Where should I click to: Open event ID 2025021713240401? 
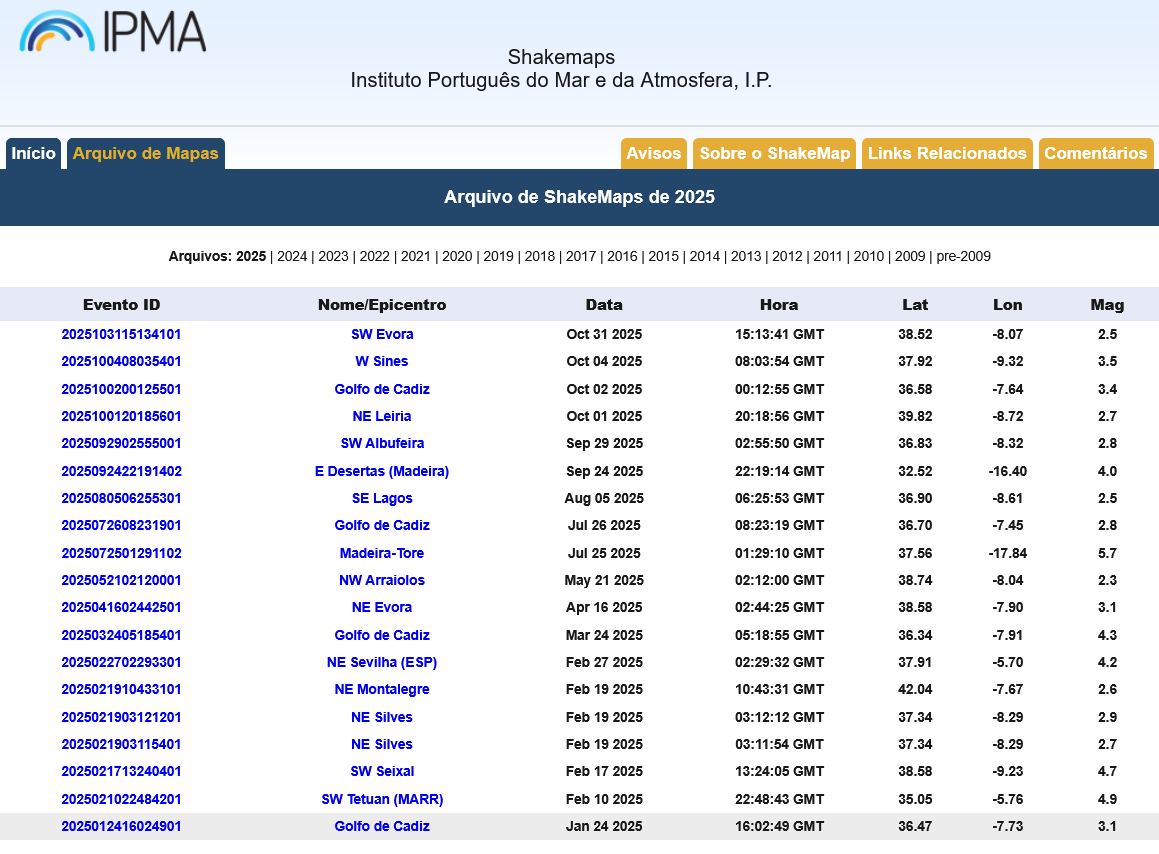point(121,771)
